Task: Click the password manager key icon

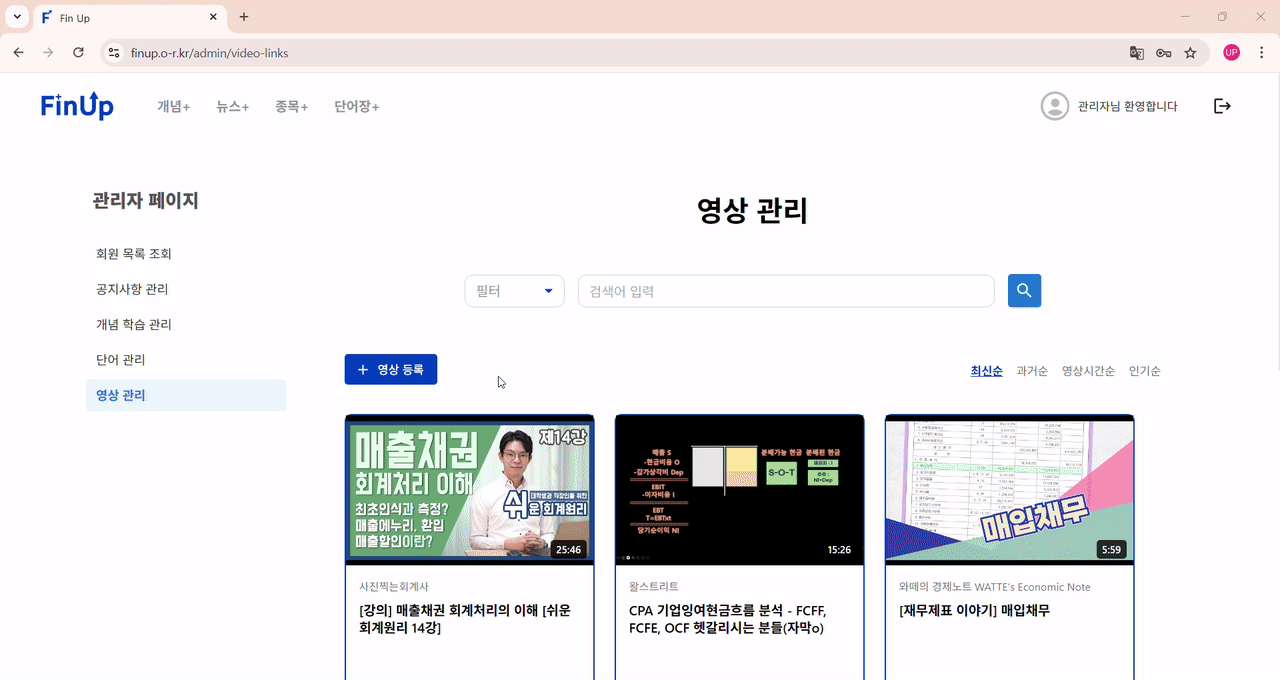Action: click(1163, 52)
